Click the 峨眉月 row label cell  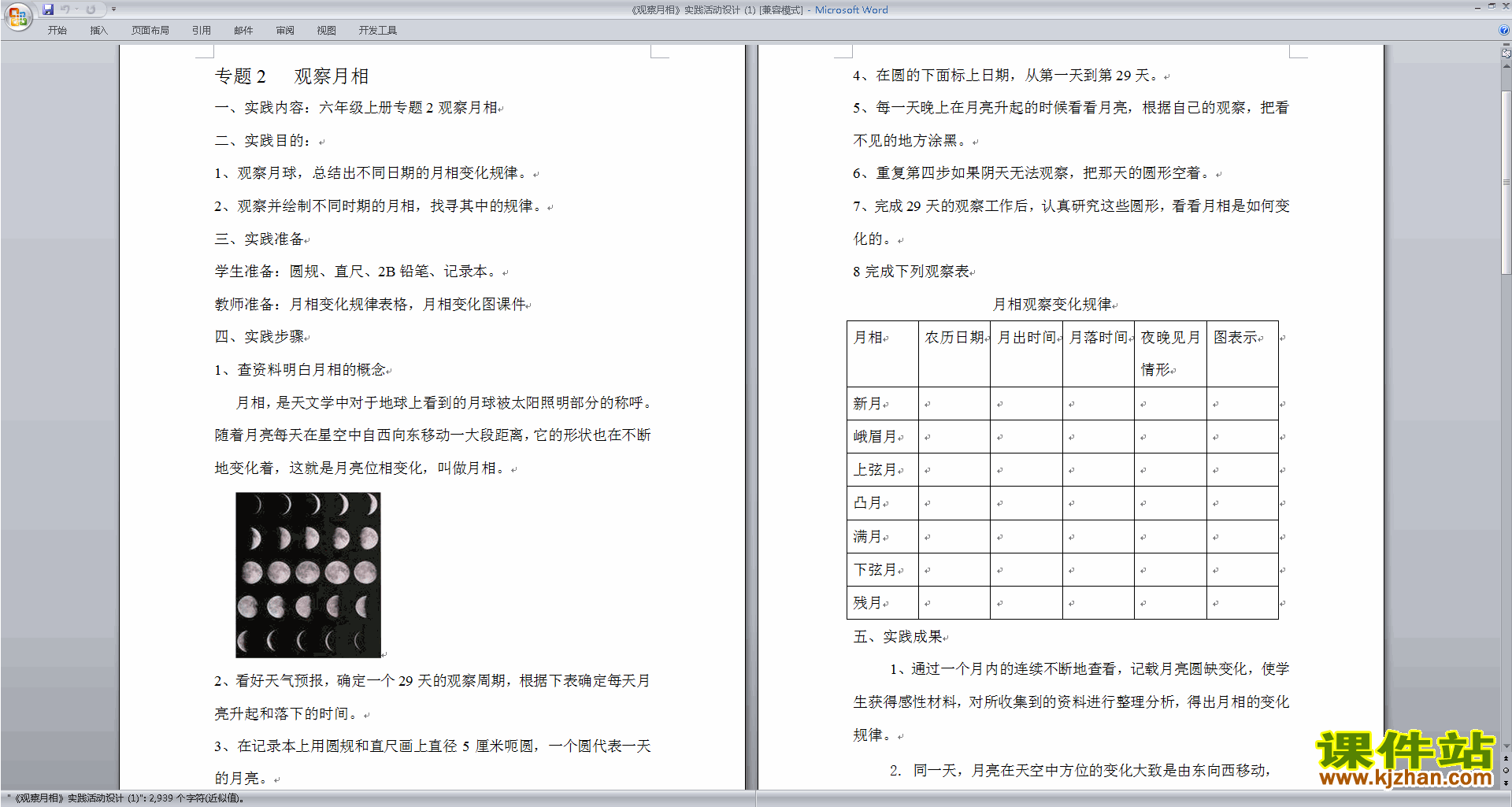883,436
